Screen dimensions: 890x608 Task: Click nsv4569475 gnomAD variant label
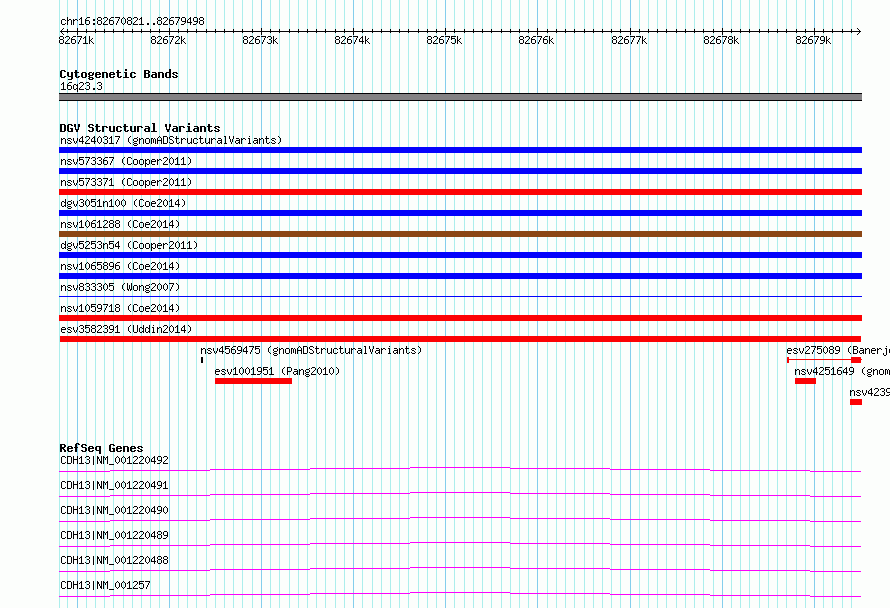[x=311, y=350]
